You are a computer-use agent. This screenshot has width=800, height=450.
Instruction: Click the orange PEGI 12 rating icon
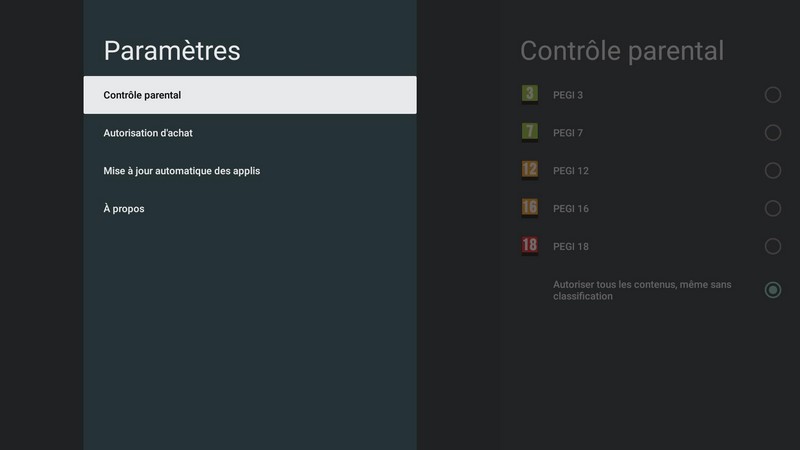pos(530,170)
